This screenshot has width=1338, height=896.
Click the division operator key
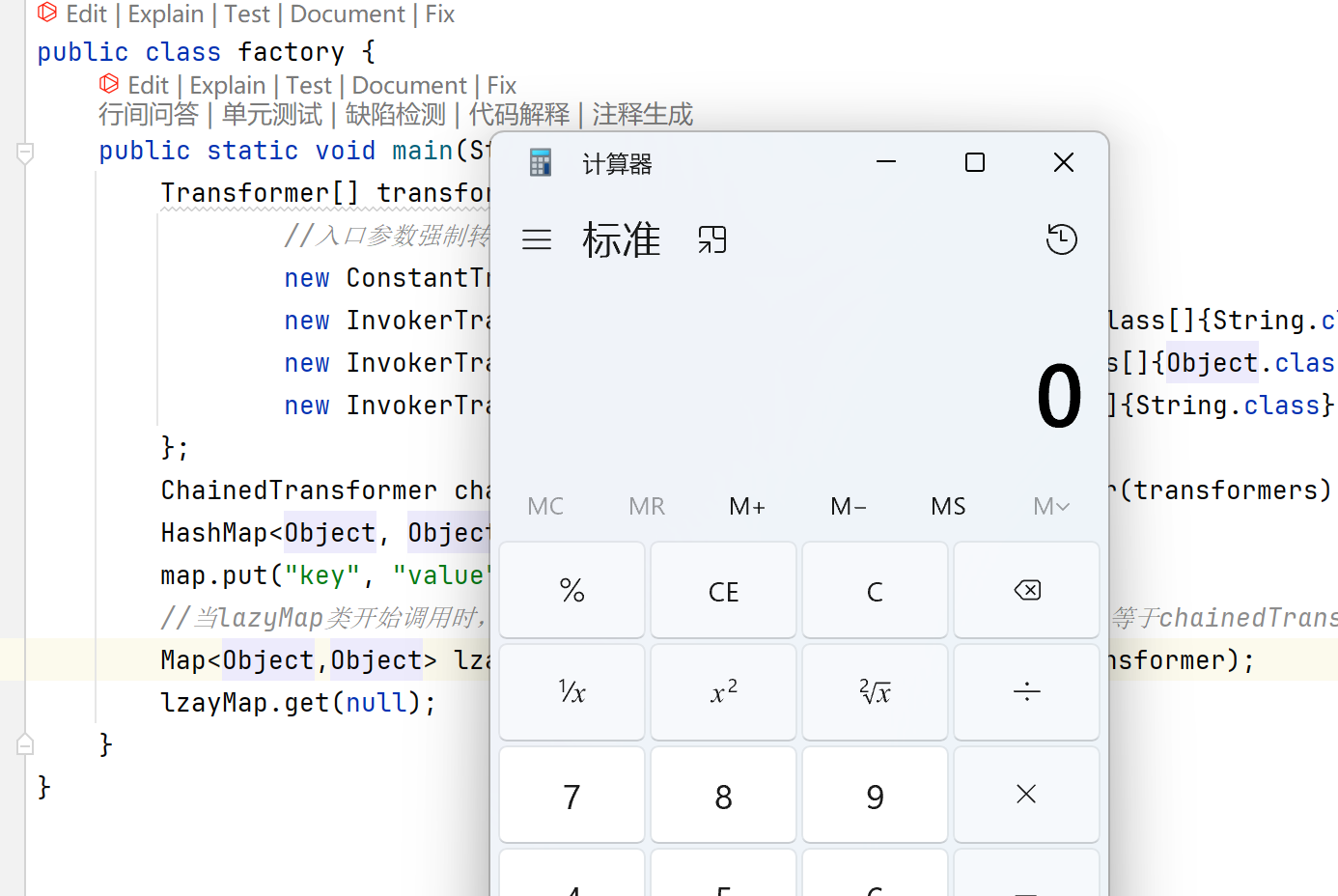click(x=1026, y=692)
